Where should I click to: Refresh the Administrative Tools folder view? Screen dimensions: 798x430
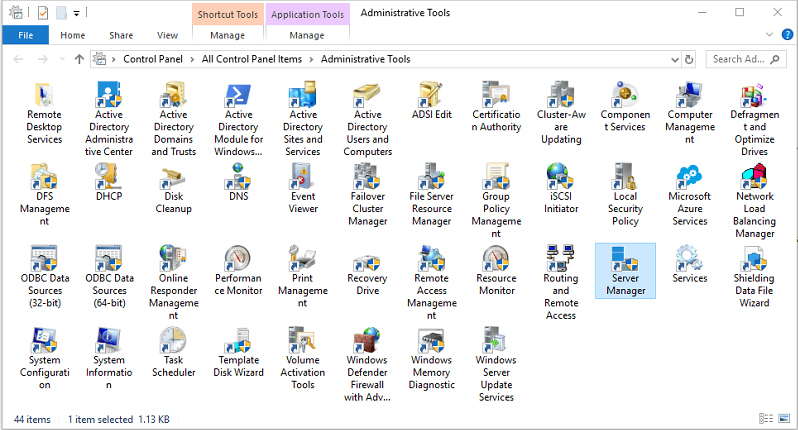point(689,60)
